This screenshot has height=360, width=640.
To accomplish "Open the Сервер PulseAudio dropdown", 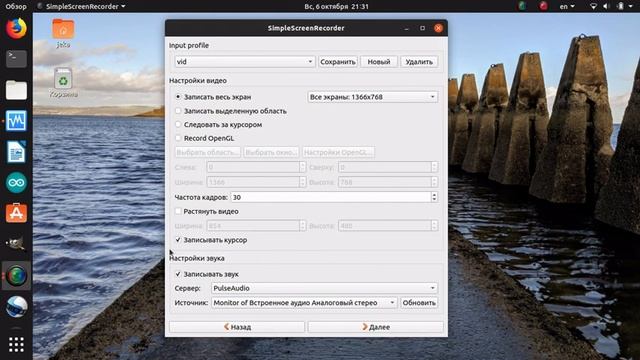I will coord(324,288).
